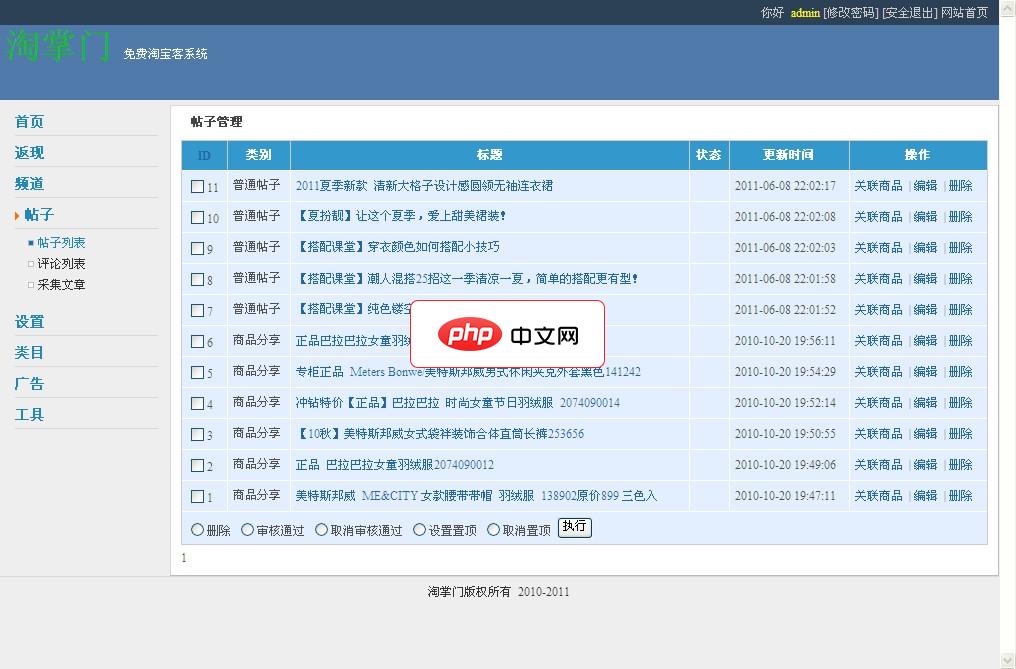Image resolution: width=1016 pixels, height=669 pixels.
Task: Check the checkbox for post ID 6
Action: (x=196, y=340)
